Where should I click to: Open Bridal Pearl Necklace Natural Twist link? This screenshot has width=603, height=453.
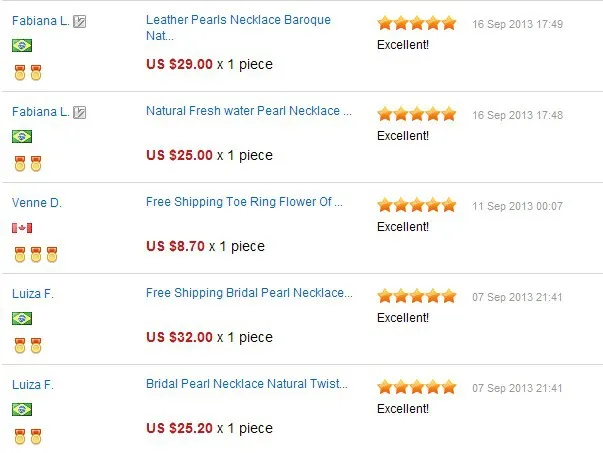click(247, 384)
